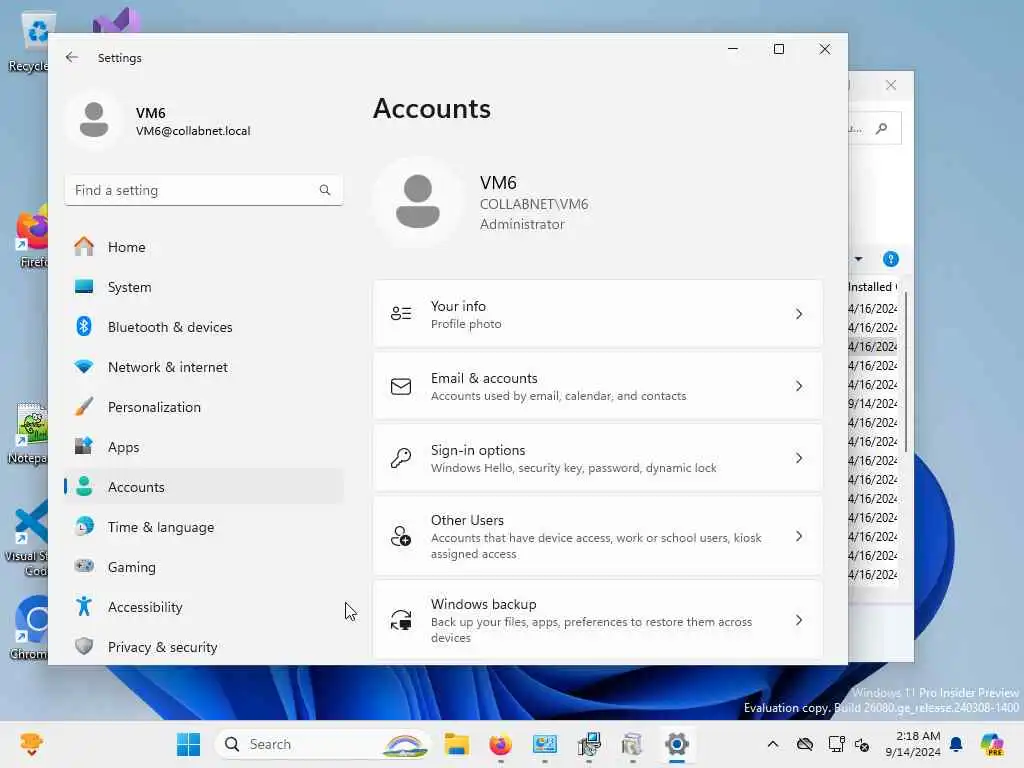Image resolution: width=1024 pixels, height=768 pixels.
Task: Select the 9/14/2024 row in background window
Action: pos(872,404)
